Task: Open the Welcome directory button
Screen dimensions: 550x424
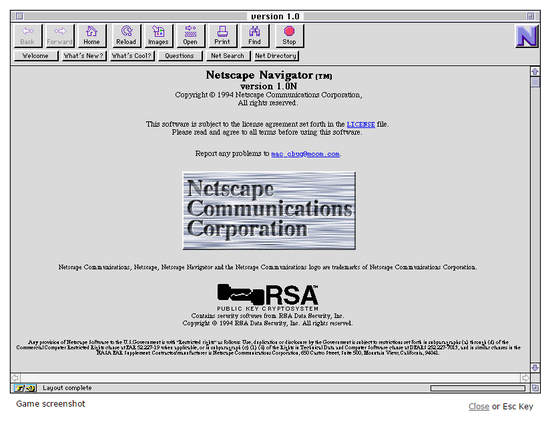Action: pyautogui.click(x=36, y=56)
